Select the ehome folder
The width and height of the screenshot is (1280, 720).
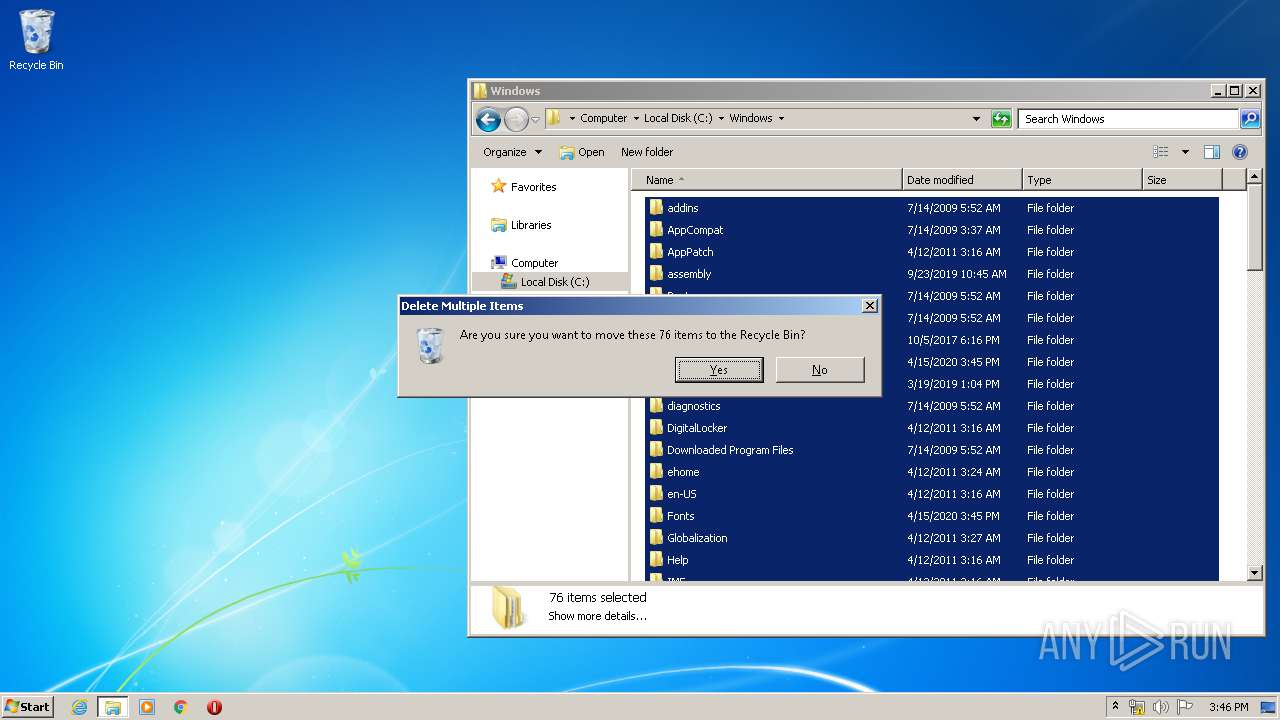click(x=683, y=472)
